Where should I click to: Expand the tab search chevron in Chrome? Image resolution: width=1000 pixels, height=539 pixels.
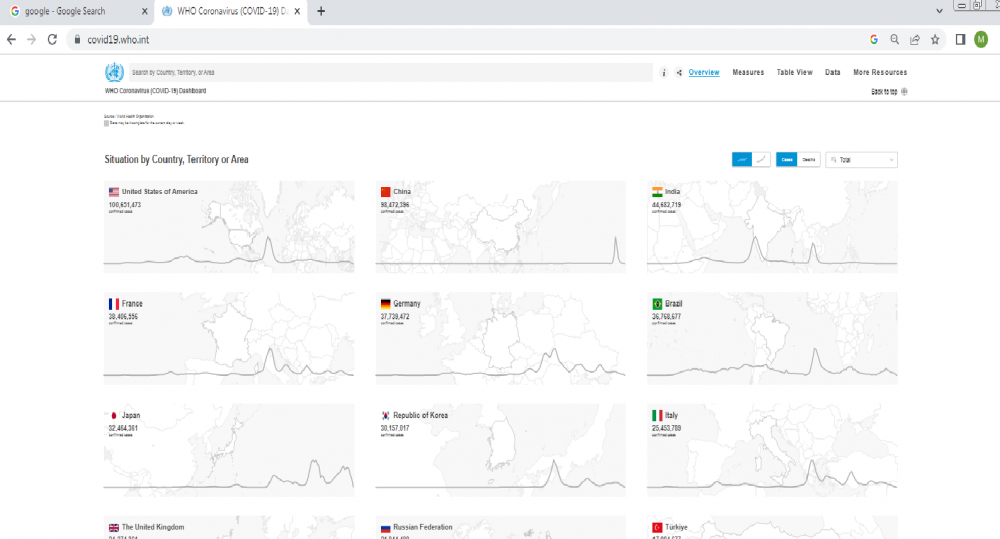(x=938, y=11)
